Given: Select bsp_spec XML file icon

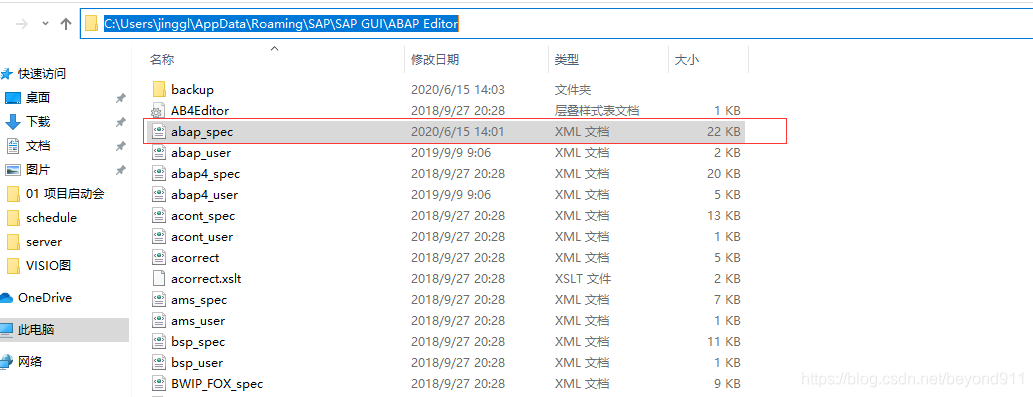Looking at the screenshot, I should pyautogui.click(x=159, y=342).
